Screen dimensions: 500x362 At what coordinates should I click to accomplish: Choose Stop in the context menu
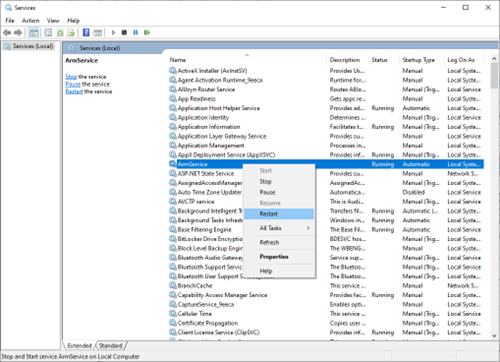point(279,182)
